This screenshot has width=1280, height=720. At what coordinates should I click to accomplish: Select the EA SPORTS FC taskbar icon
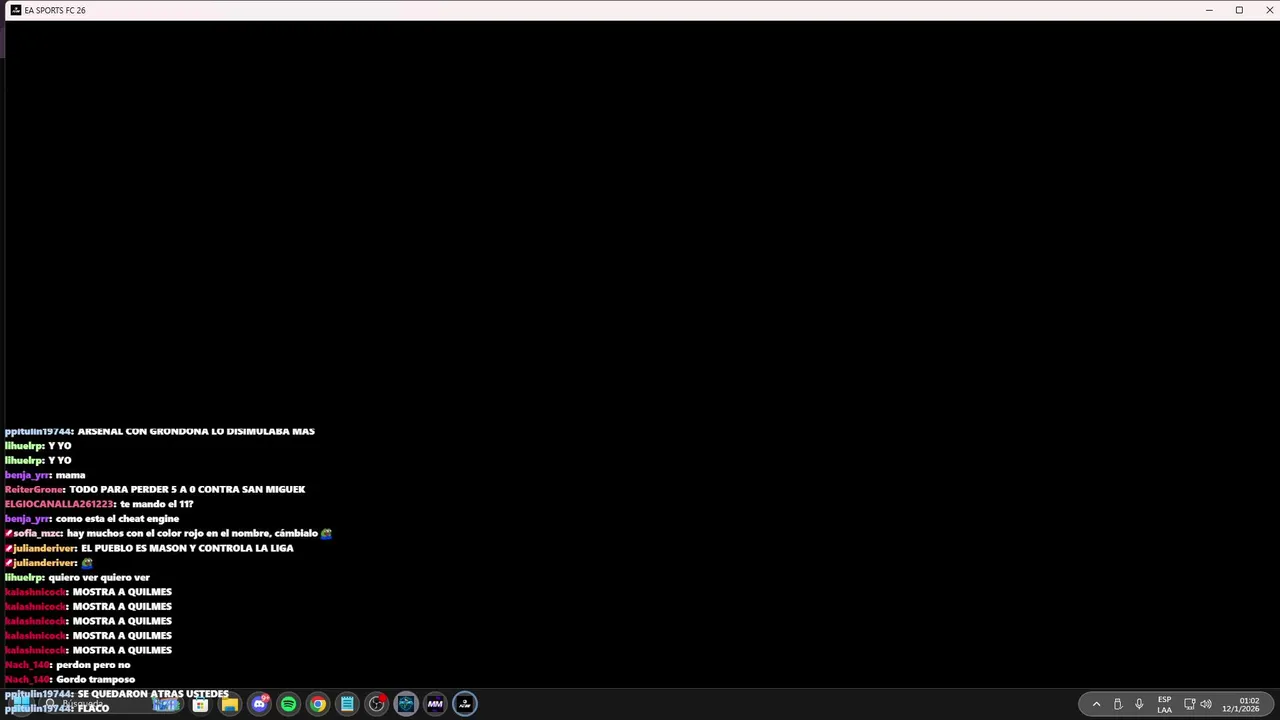pos(464,704)
